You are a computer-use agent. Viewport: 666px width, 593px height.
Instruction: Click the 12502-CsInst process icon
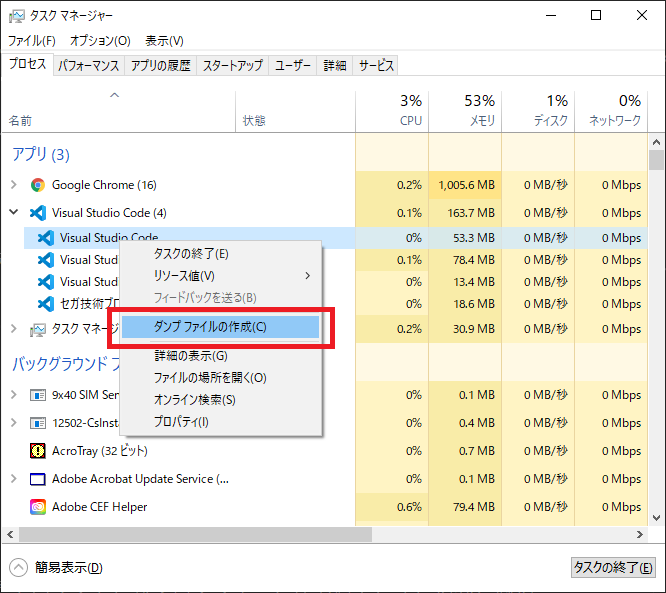(38, 423)
